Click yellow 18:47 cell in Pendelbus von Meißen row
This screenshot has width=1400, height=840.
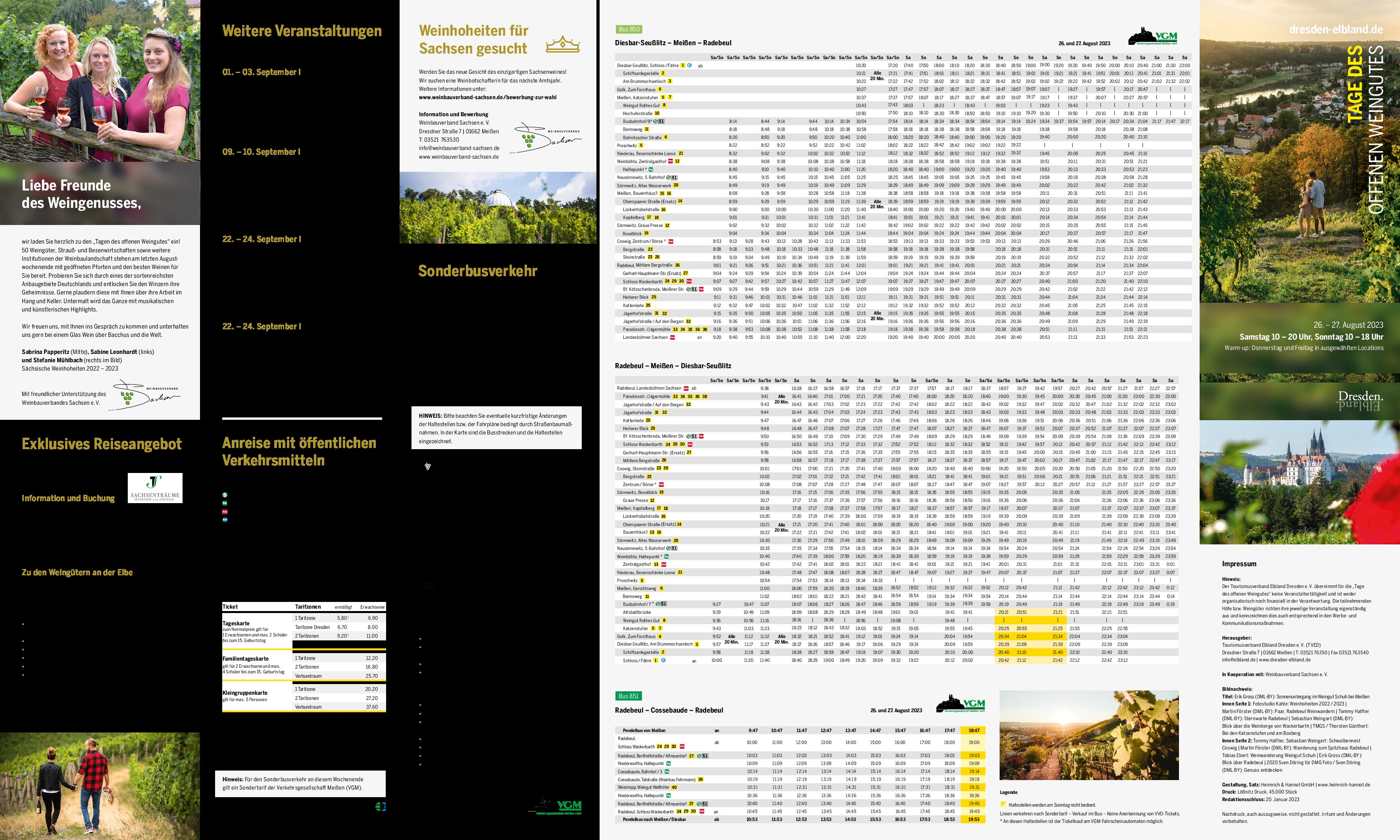(974, 730)
